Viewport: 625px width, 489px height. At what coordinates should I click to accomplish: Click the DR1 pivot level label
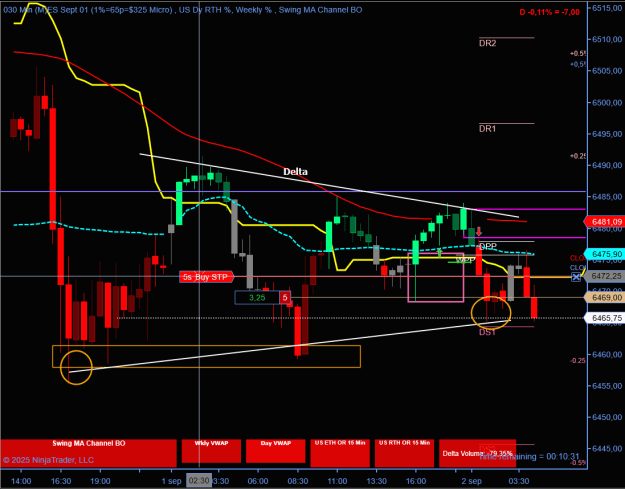(x=487, y=128)
